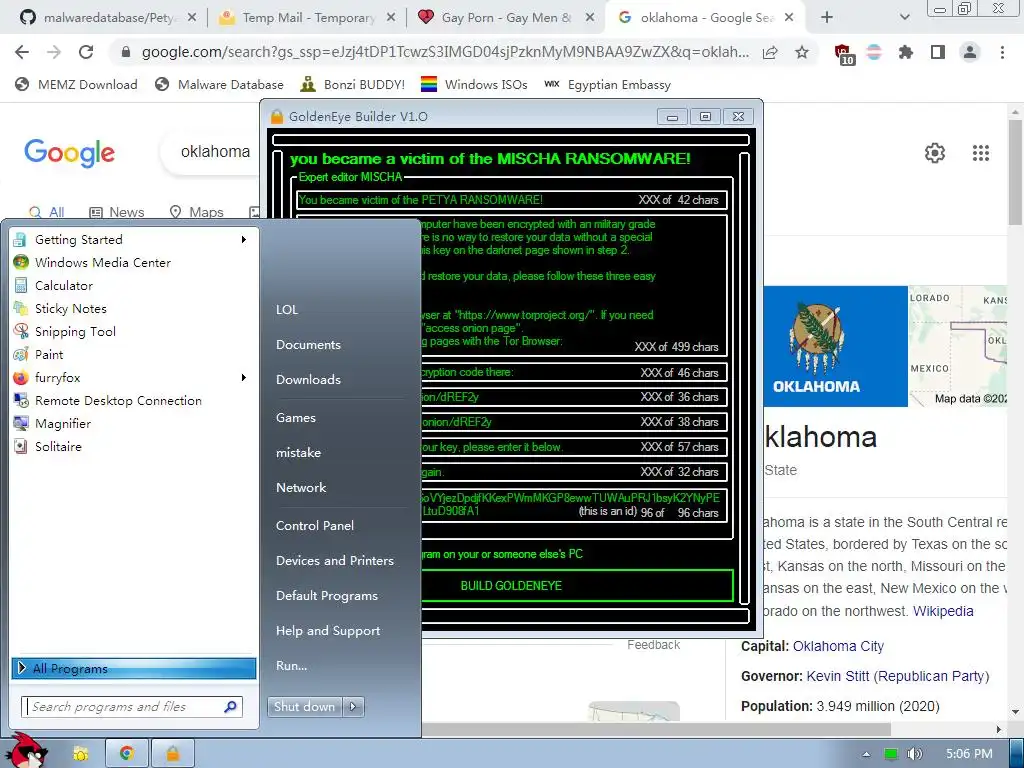The height and width of the screenshot is (768, 1024).
Task: Click the BUILD GOLDENEYE button
Action: coord(511,586)
